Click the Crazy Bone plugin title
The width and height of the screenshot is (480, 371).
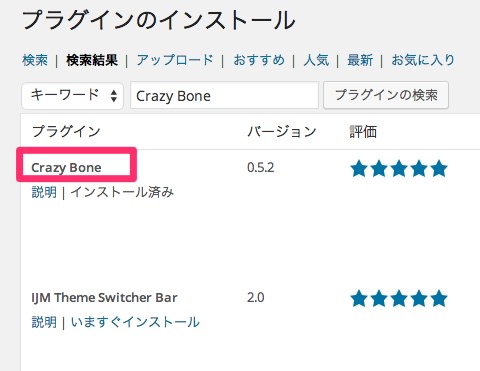click(x=66, y=167)
